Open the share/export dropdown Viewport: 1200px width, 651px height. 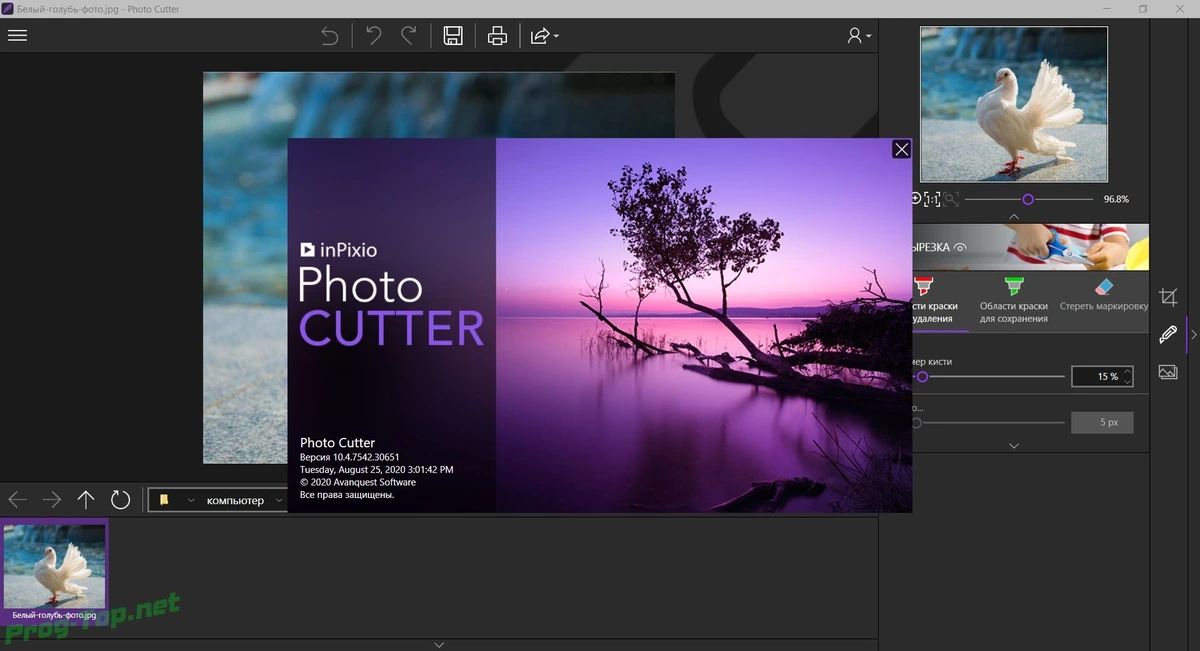tap(544, 36)
